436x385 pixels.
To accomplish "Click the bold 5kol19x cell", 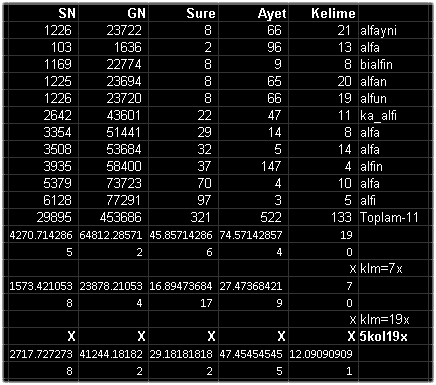I will (x=393, y=336).
